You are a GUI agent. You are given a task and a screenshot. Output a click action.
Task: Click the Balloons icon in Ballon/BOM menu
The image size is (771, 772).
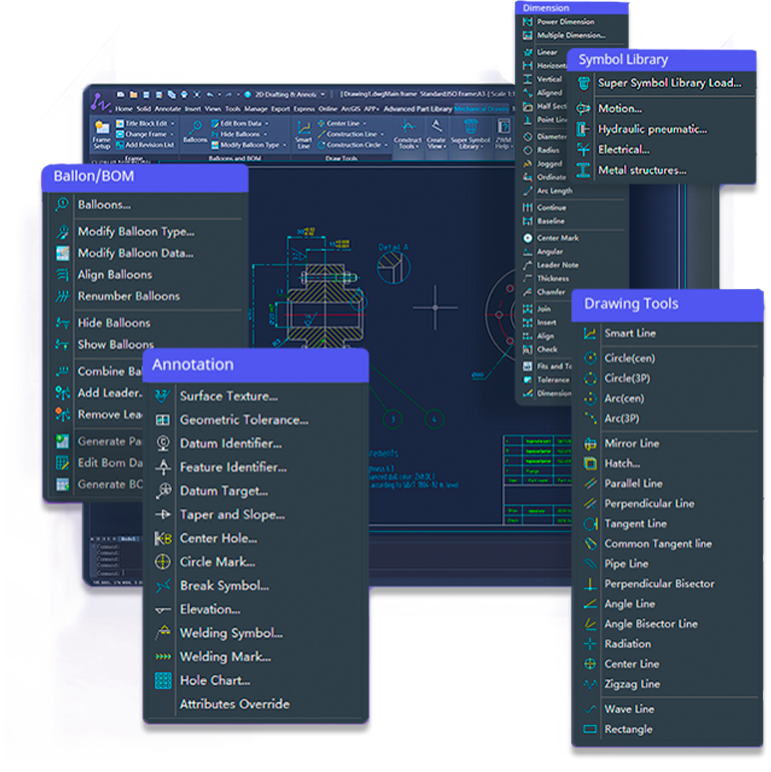point(62,205)
